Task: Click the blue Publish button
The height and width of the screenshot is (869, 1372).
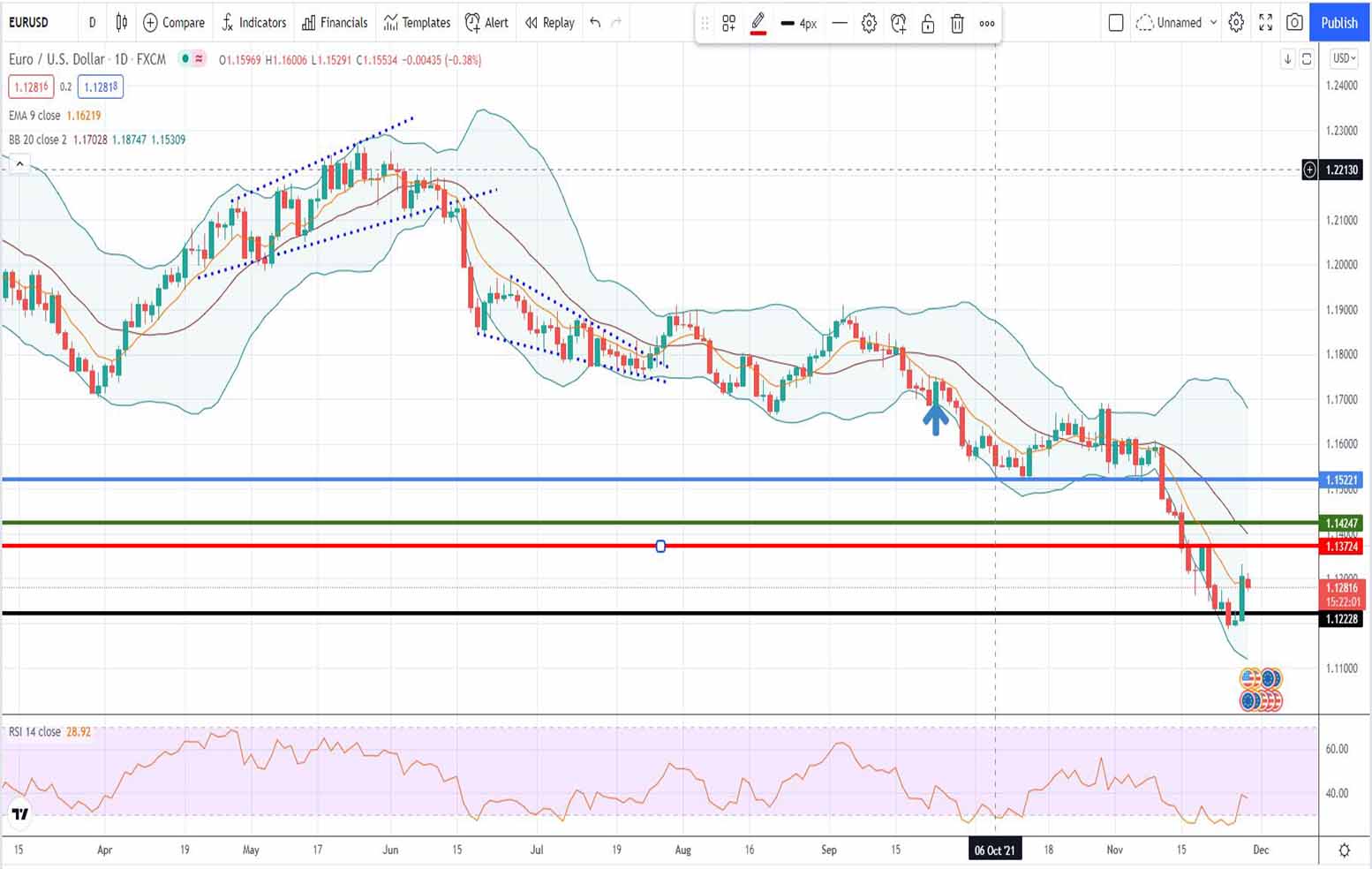Action: point(1338,22)
